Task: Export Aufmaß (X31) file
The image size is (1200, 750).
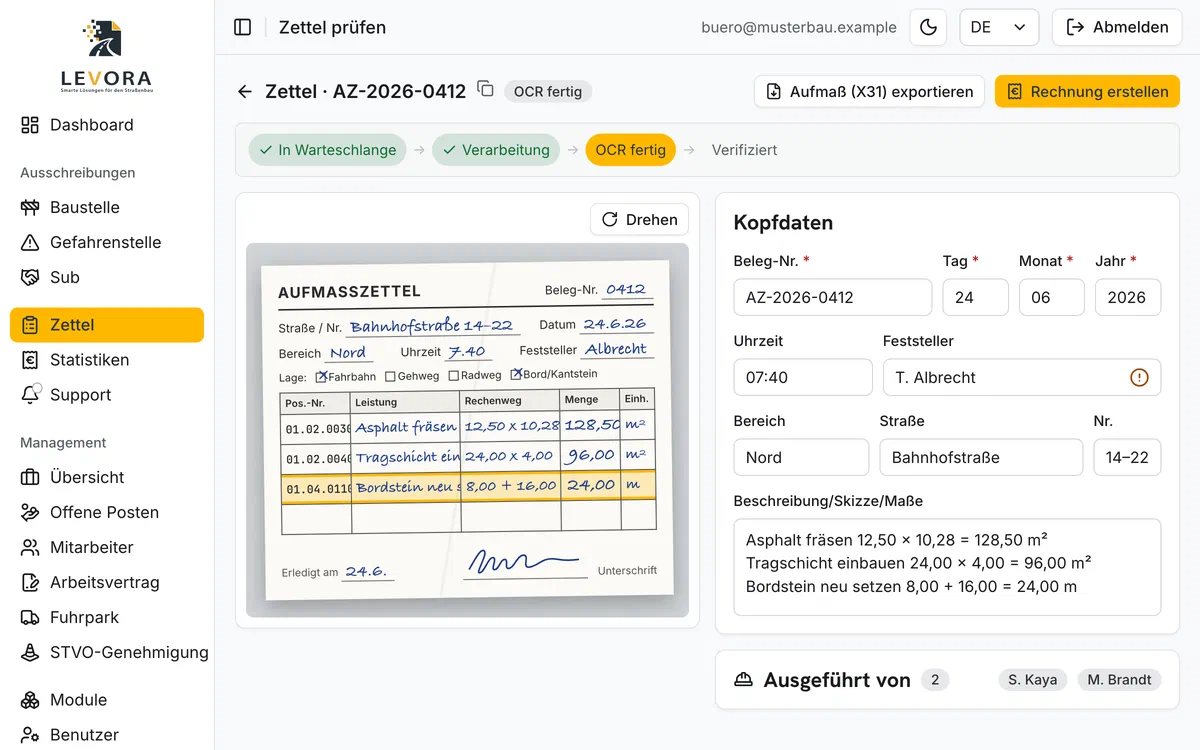Action: click(x=869, y=92)
